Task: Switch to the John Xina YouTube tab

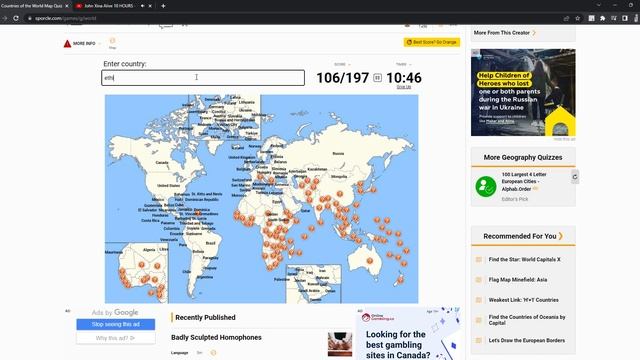Action: coord(108,6)
